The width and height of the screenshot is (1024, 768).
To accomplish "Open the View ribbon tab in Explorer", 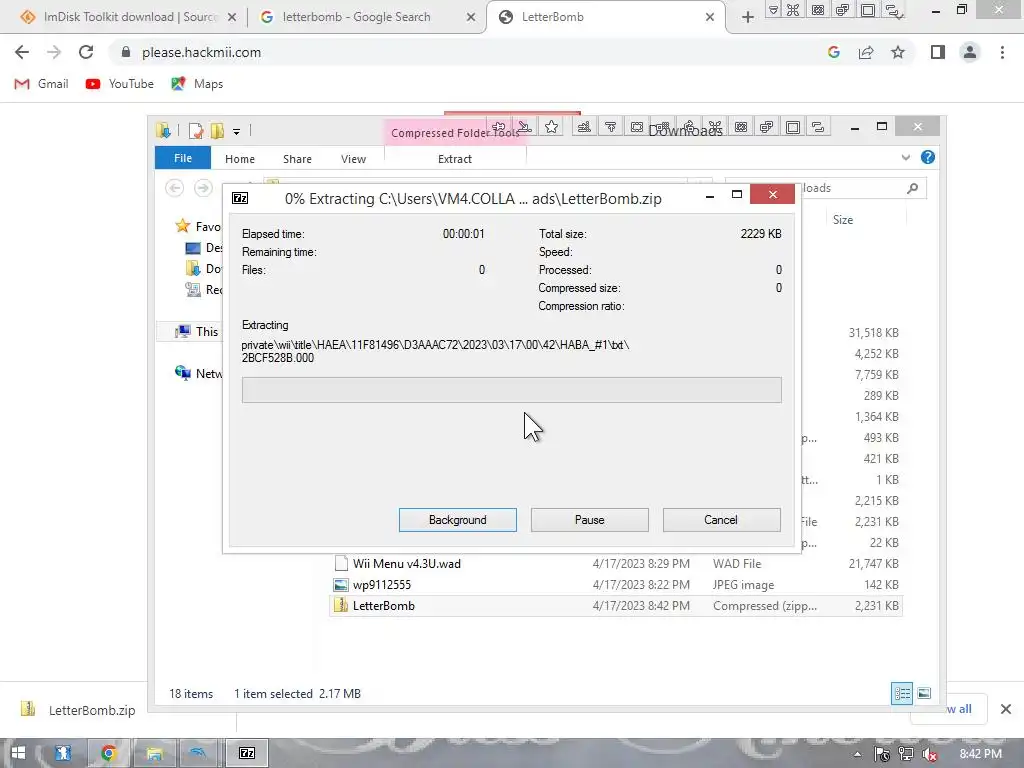I will pyautogui.click(x=353, y=159).
